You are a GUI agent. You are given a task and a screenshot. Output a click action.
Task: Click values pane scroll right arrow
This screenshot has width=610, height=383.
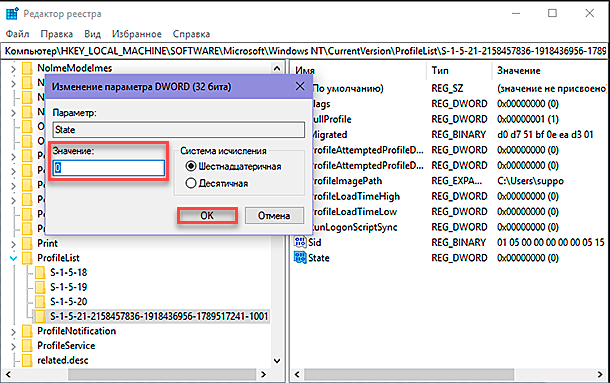599,374
